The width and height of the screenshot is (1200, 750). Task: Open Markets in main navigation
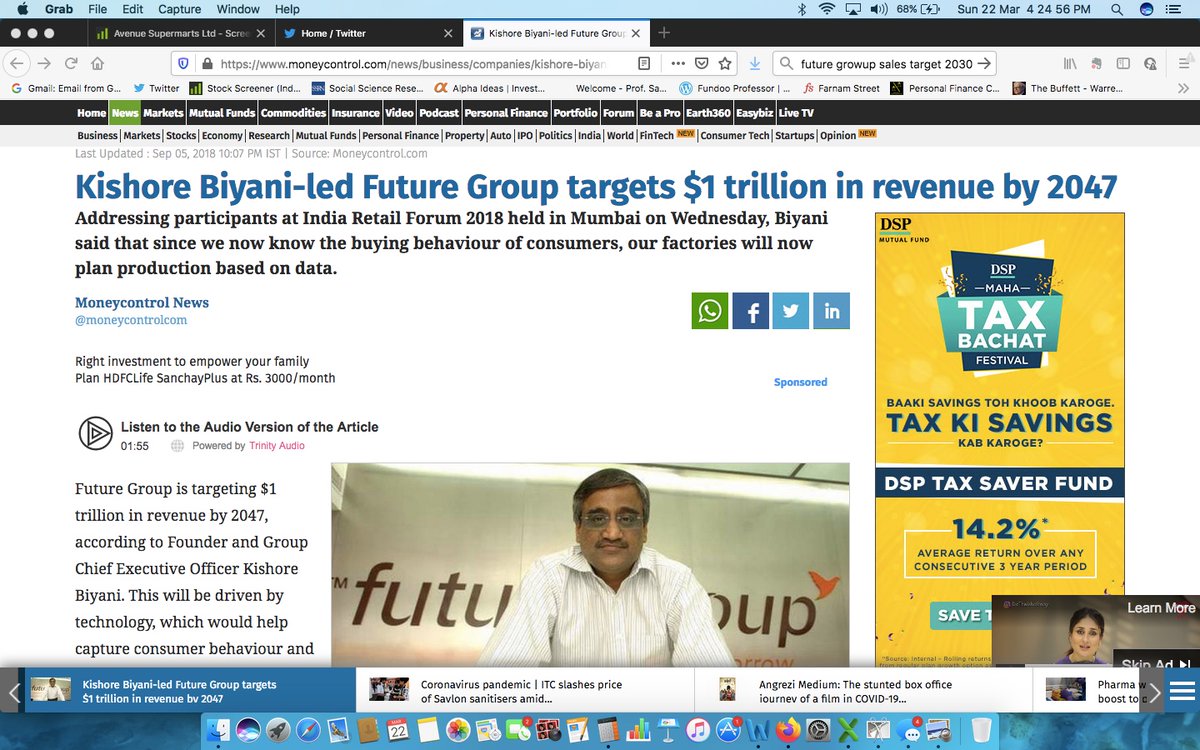(x=163, y=113)
